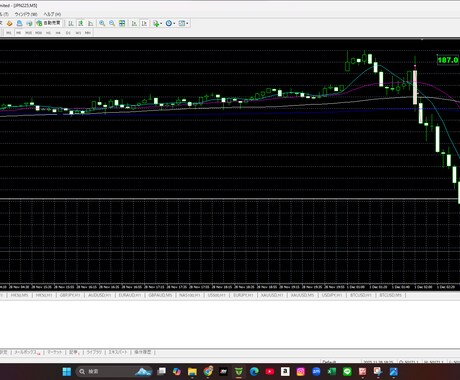
Task: Open Zoom from the taskbar
Action: [x=316, y=371]
